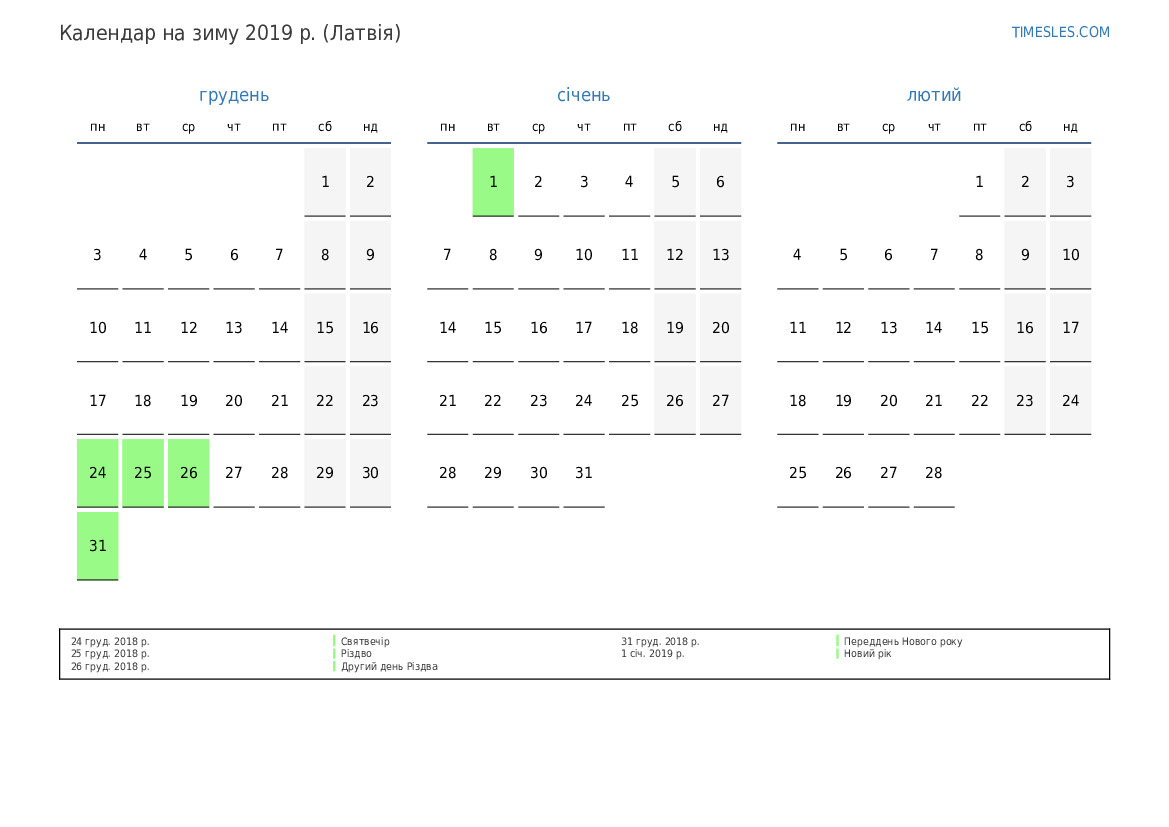Click the Другий день Різдва legend label
This screenshot has height=827, width=1169.
[x=389, y=666]
